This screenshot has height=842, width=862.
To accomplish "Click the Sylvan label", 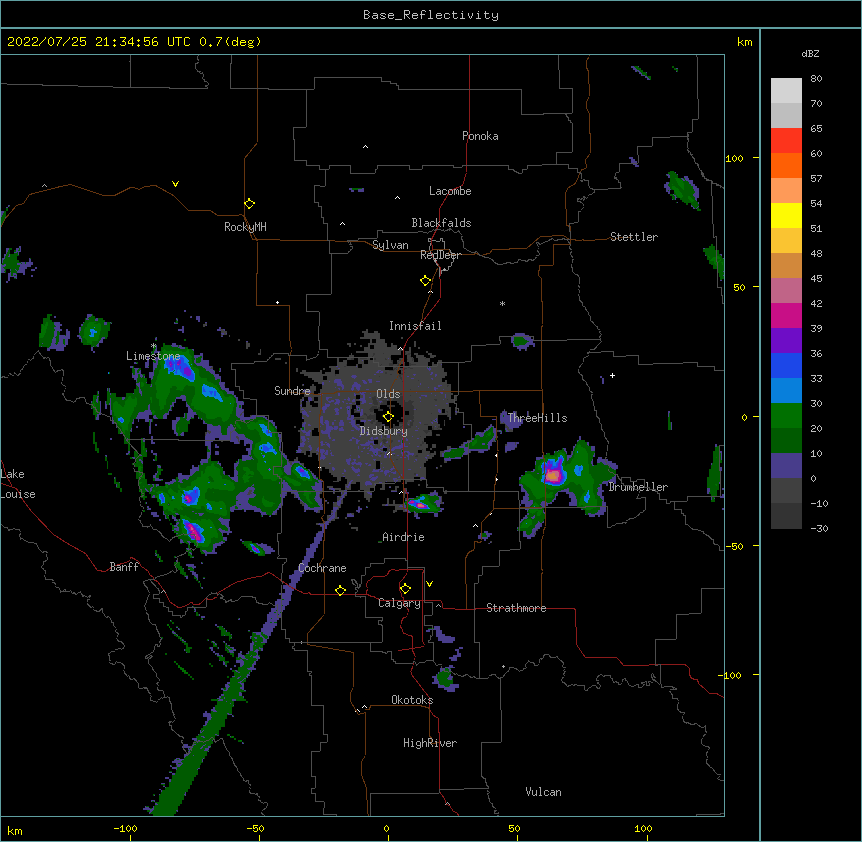I will tap(390, 245).
